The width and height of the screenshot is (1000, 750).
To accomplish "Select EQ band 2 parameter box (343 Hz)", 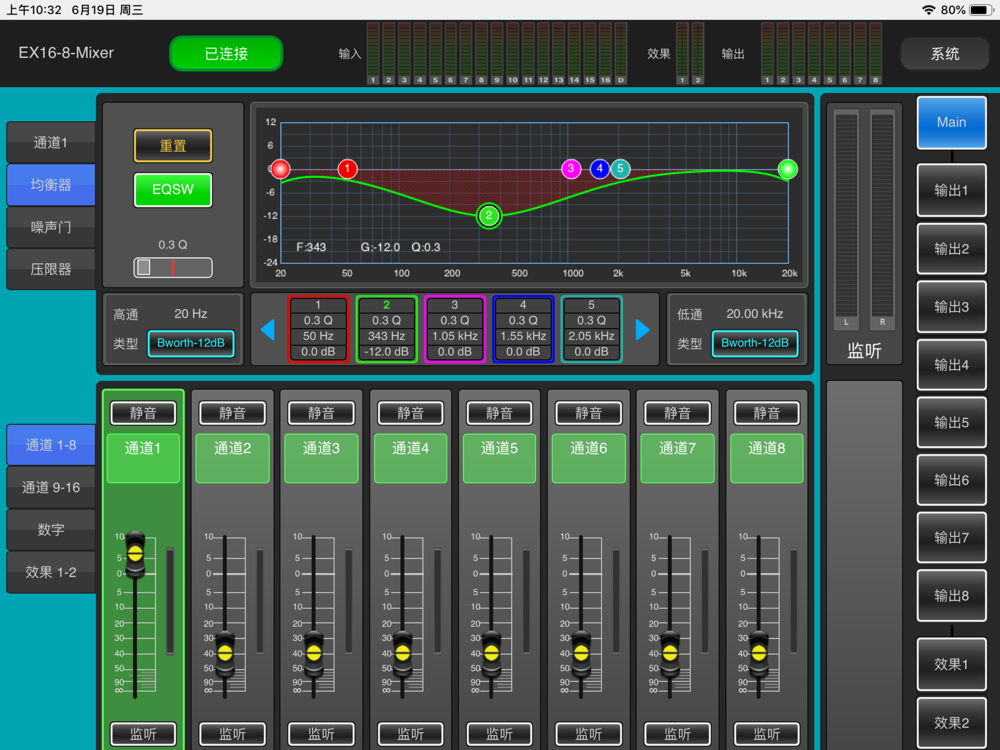I will pyautogui.click(x=386, y=329).
